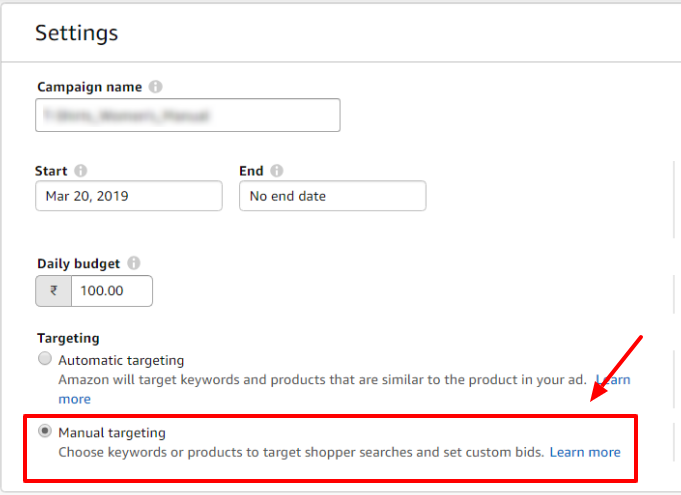
Task: Select the Manual targeting radio button
Action: (x=45, y=431)
